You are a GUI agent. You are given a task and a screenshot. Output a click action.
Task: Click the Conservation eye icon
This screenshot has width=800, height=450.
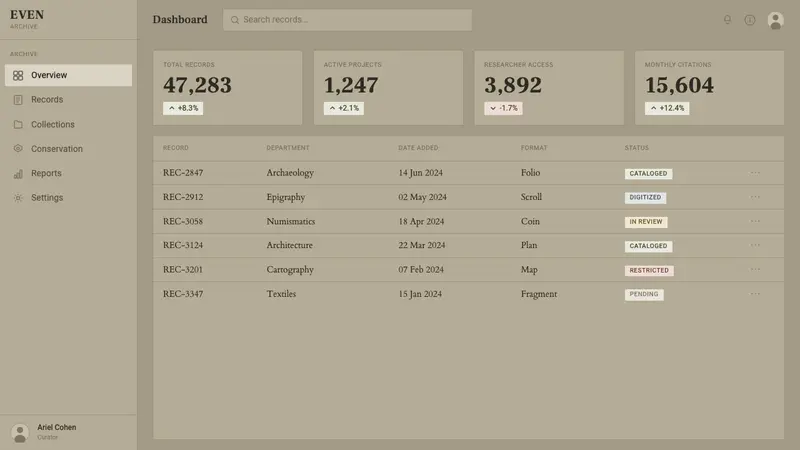[x=18, y=148]
